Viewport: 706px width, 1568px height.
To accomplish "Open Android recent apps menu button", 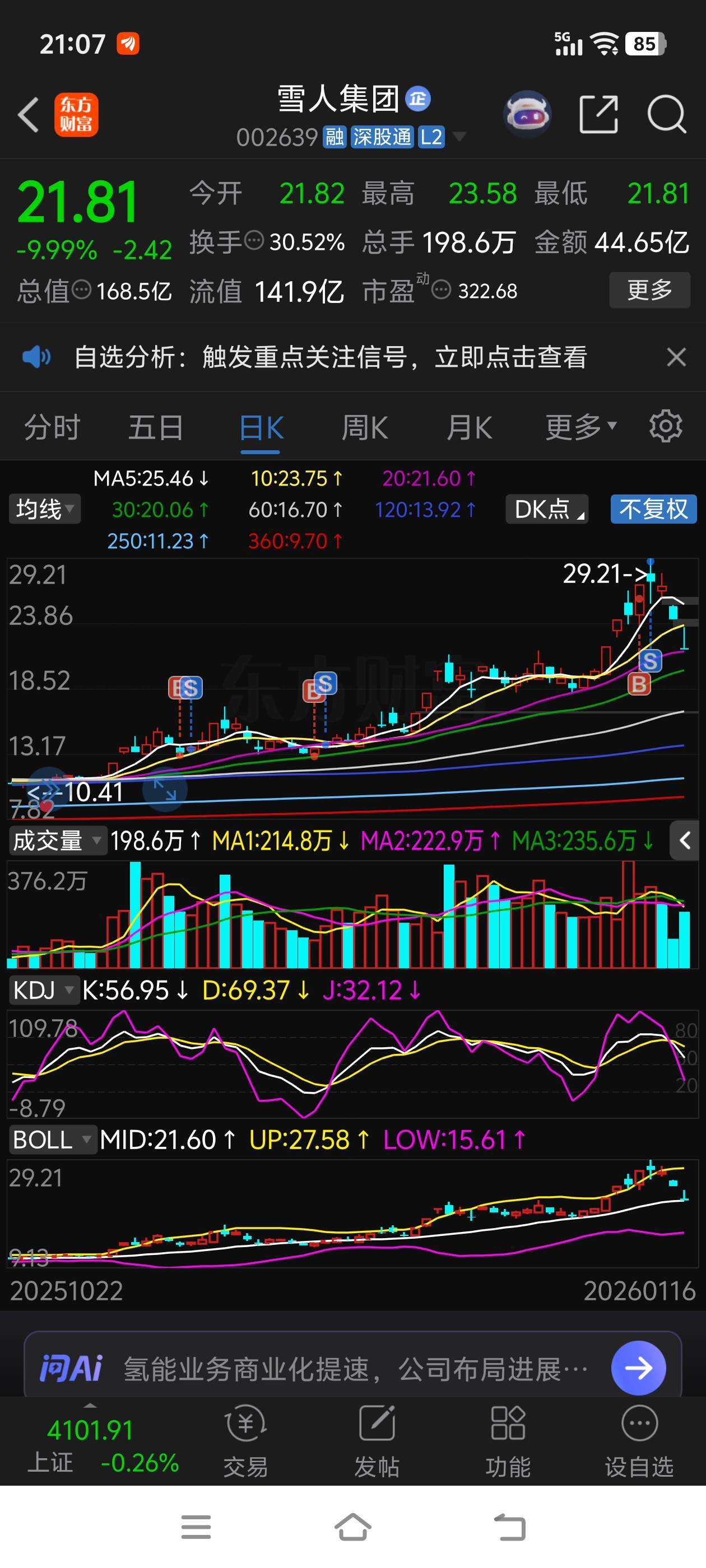I will 196,1527.
